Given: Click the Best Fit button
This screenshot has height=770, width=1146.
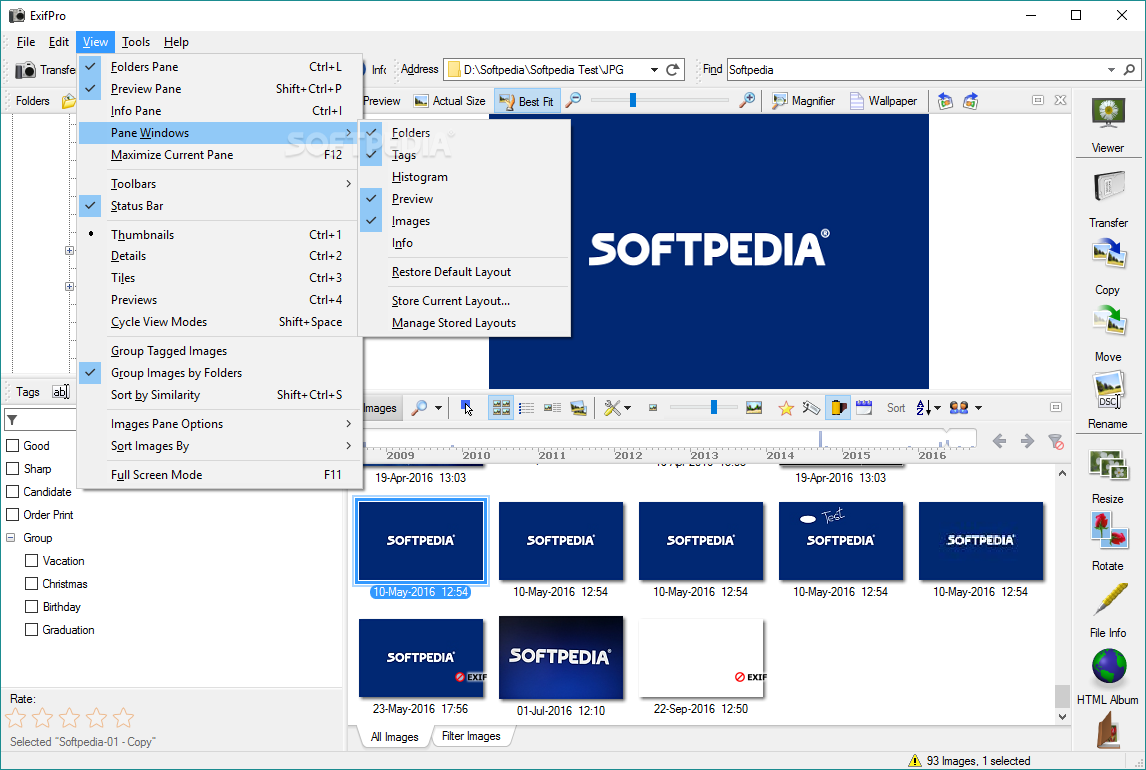Looking at the screenshot, I should (527, 101).
